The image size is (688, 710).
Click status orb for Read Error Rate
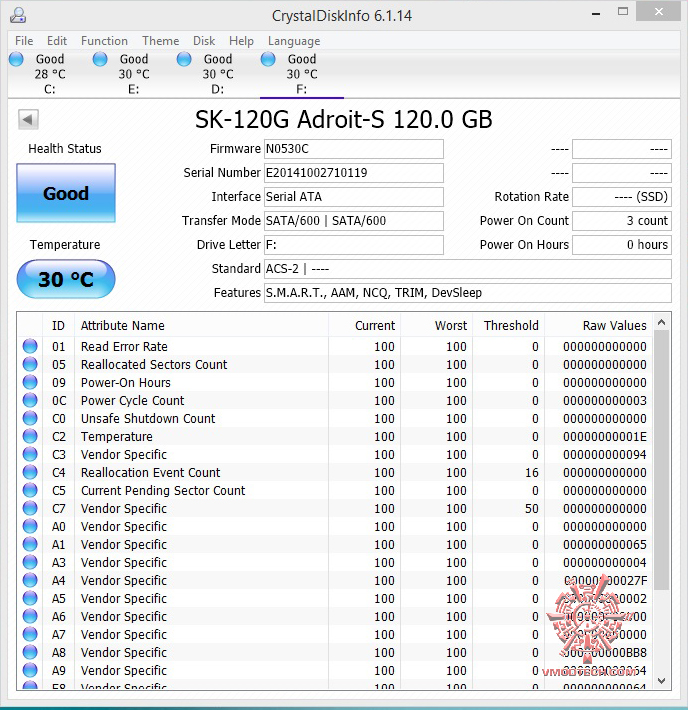click(30, 346)
